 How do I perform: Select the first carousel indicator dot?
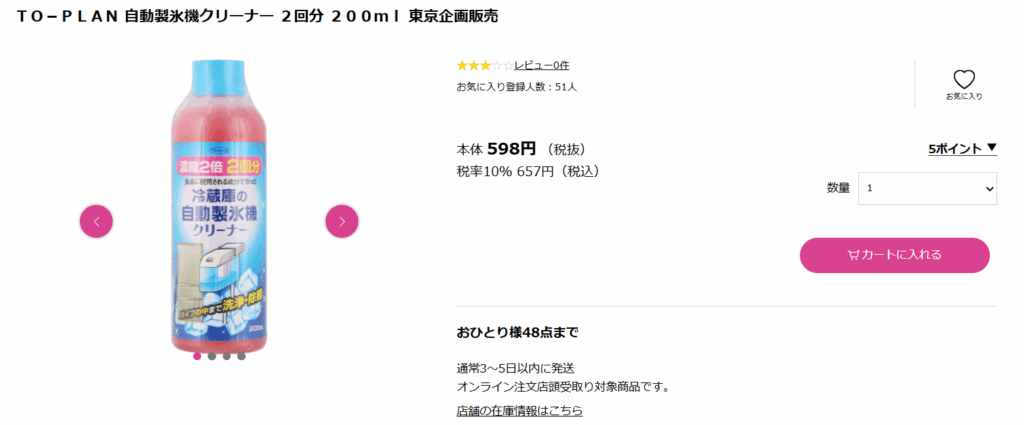tap(197, 356)
